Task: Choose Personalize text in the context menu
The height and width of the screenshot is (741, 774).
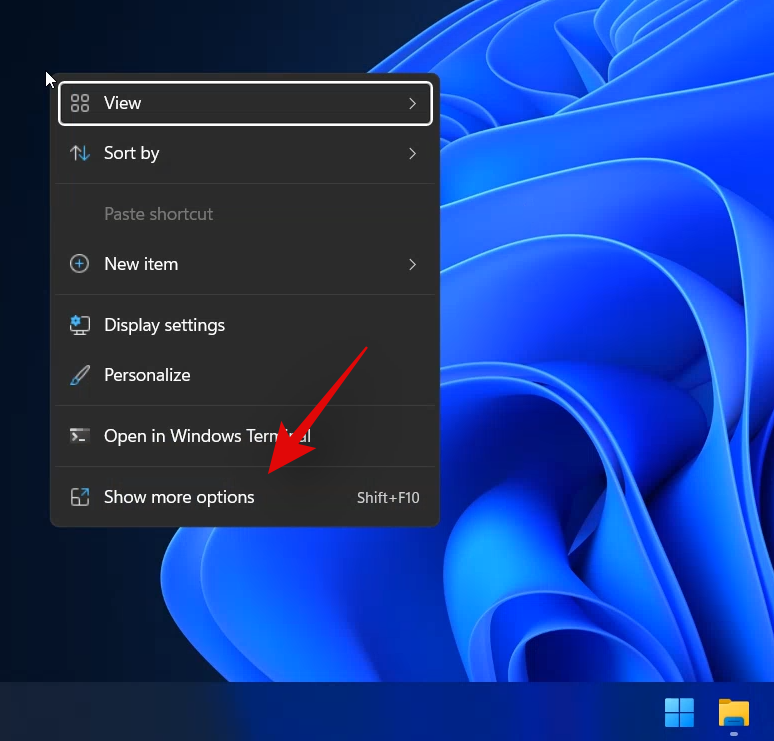Action: 147,375
